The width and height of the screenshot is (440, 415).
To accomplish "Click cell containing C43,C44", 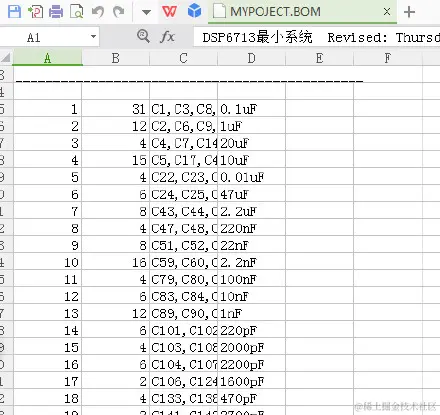I will [183, 211].
